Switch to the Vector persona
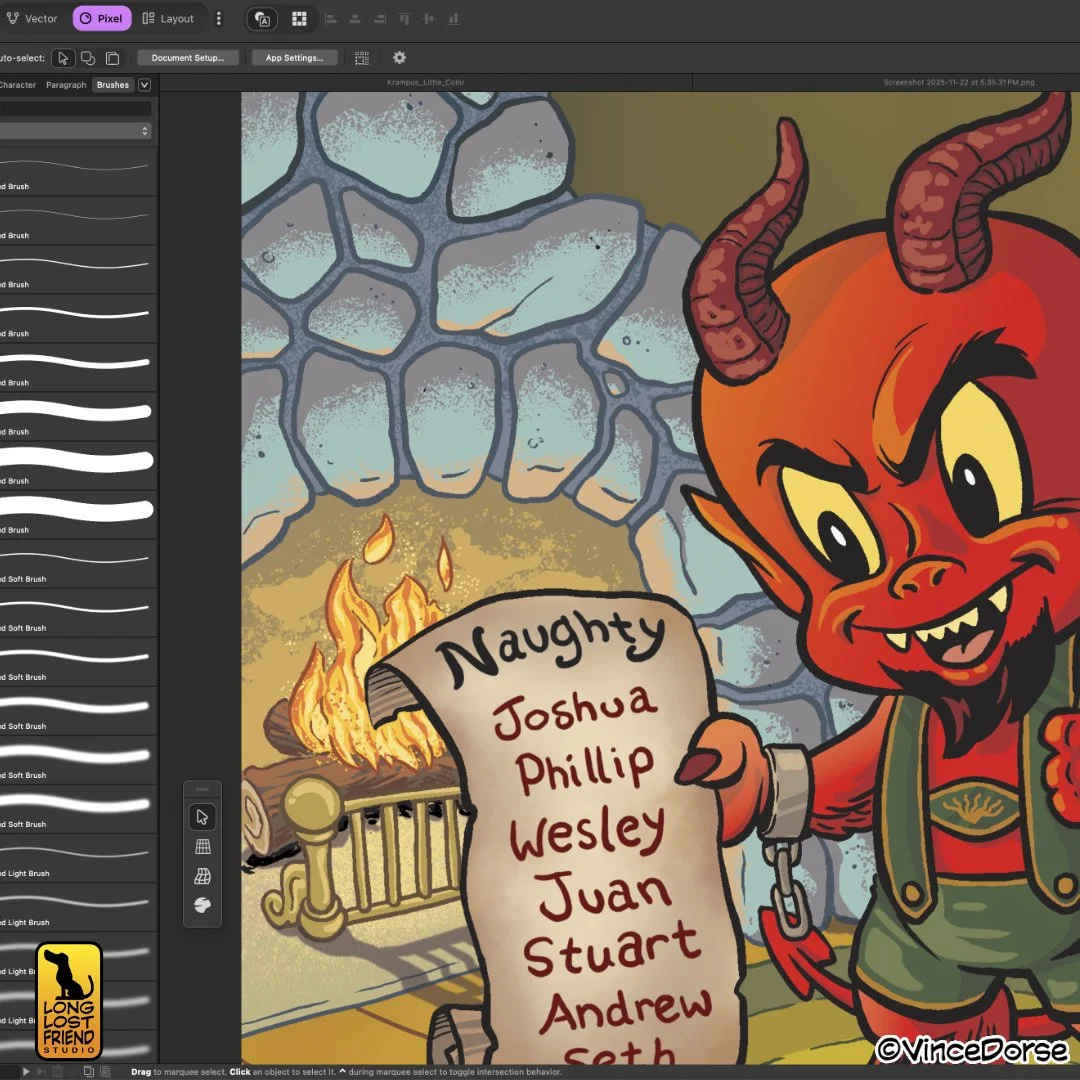Image resolution: width=1080 pixels, height=1080 pixels. pos(32,19)
